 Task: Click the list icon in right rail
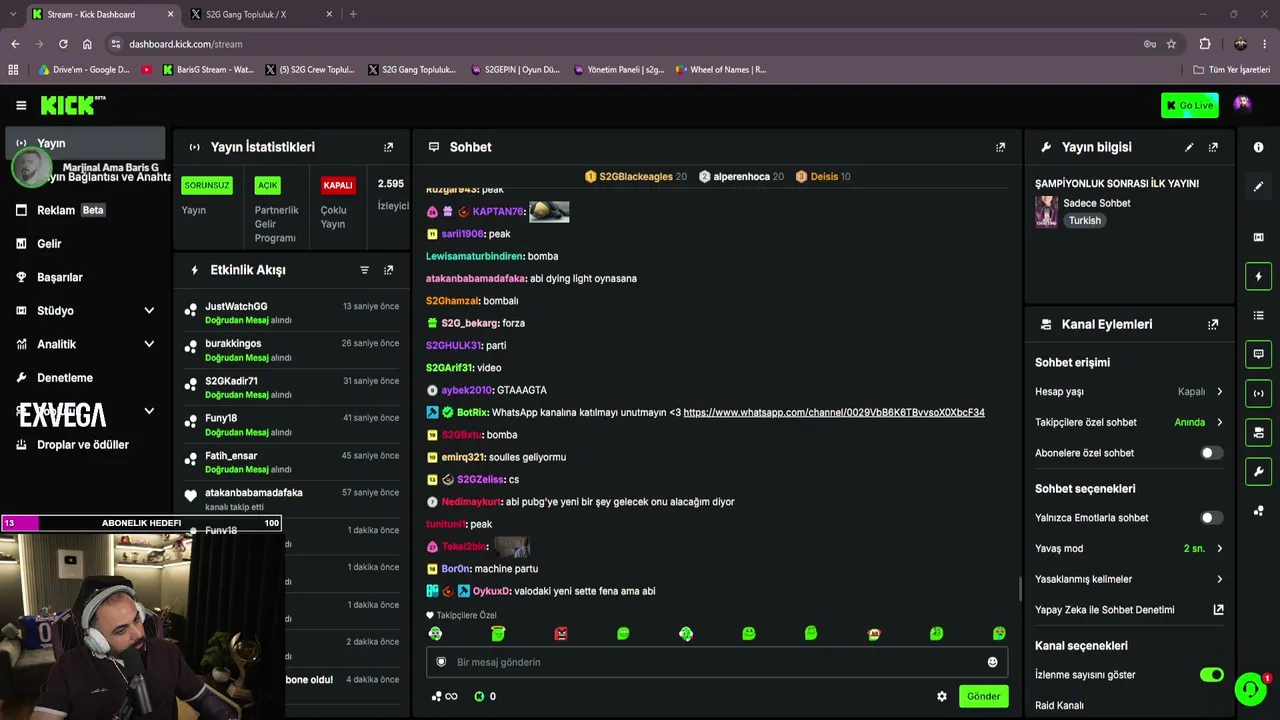click(1258, 315)
